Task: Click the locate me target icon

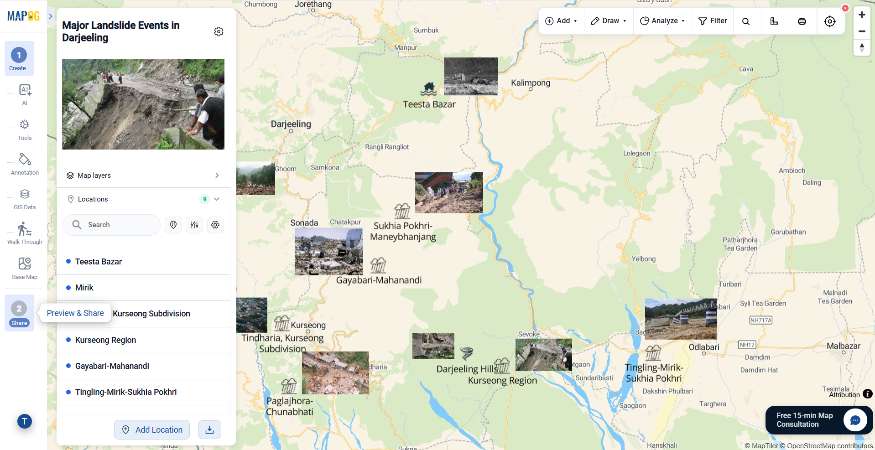Action: [x=830, y=21]
